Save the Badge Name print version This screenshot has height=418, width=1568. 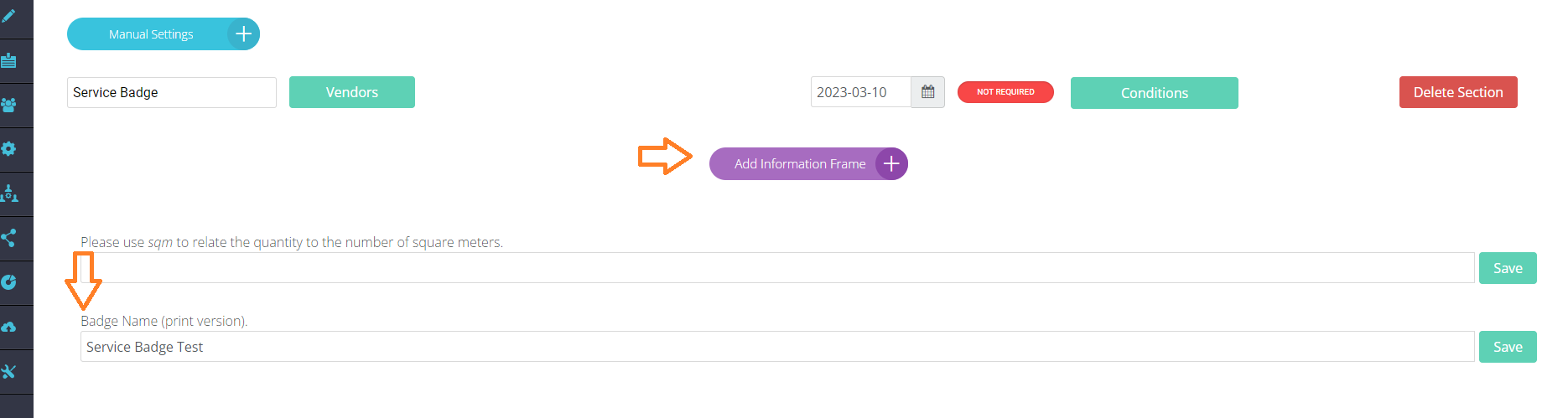click(x=1507, y=347)
